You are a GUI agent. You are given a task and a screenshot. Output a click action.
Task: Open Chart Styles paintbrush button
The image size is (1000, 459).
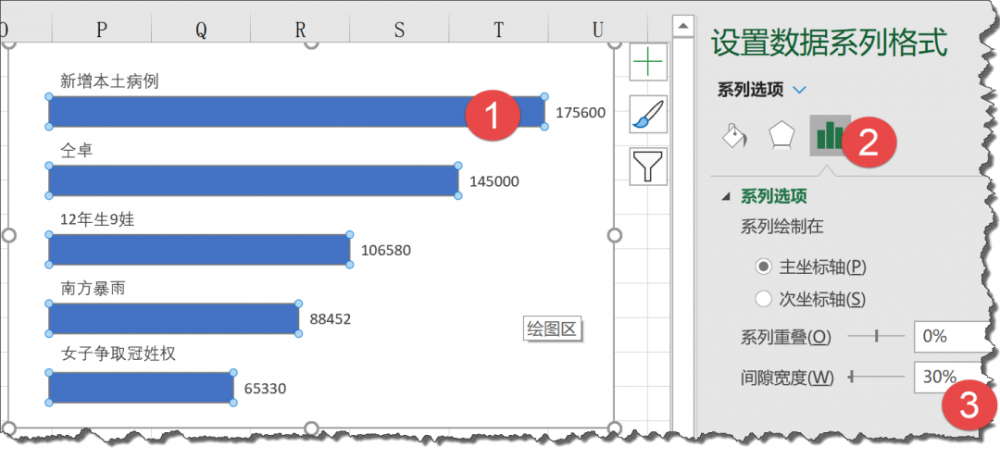point(648,114)
